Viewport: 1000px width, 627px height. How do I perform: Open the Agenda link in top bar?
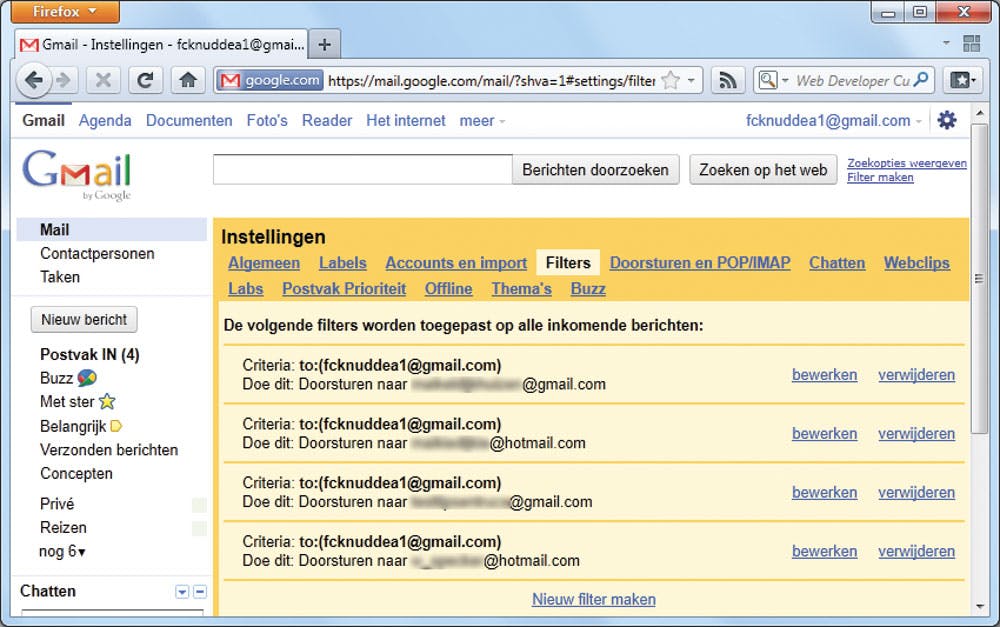(105, 121)
